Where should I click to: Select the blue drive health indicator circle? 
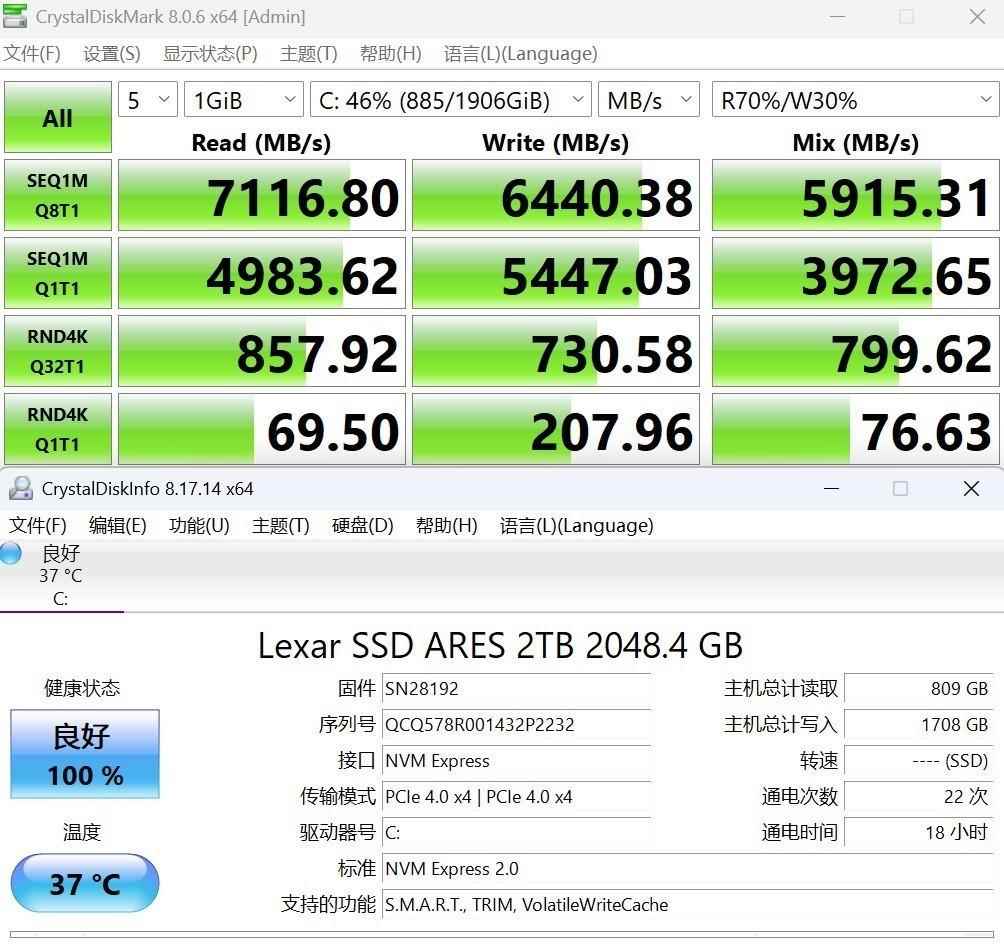pos(10,553)
